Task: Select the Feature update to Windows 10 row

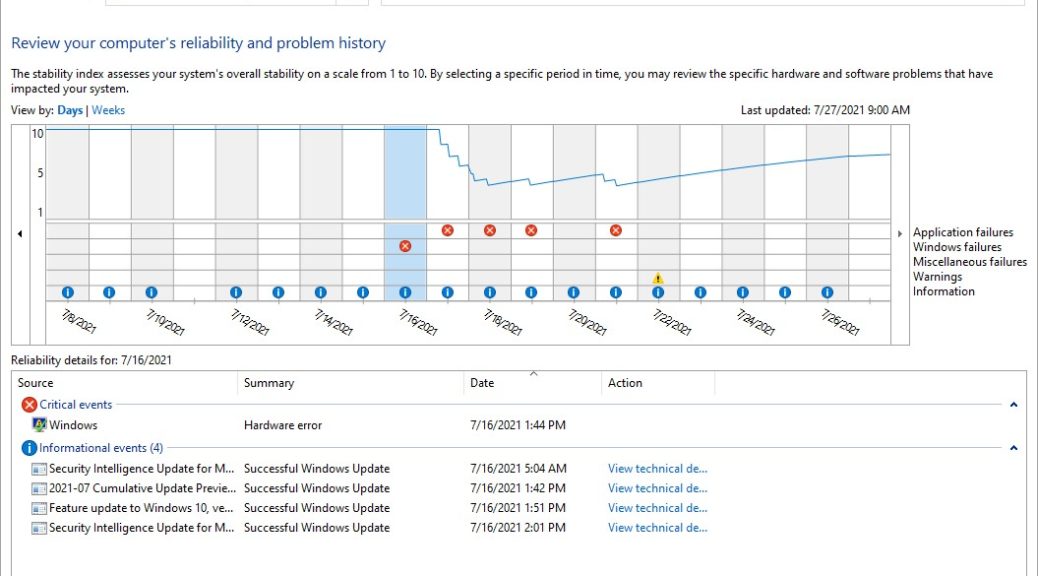Action: pos(518,508)
